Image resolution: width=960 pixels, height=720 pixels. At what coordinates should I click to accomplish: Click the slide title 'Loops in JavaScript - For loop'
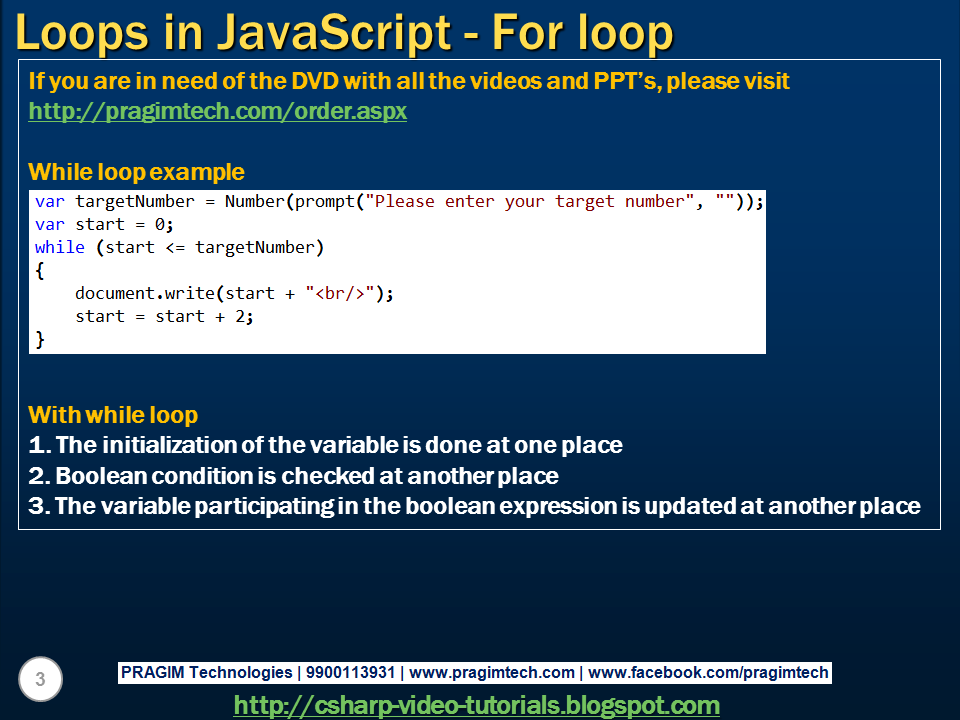[344, 32]
